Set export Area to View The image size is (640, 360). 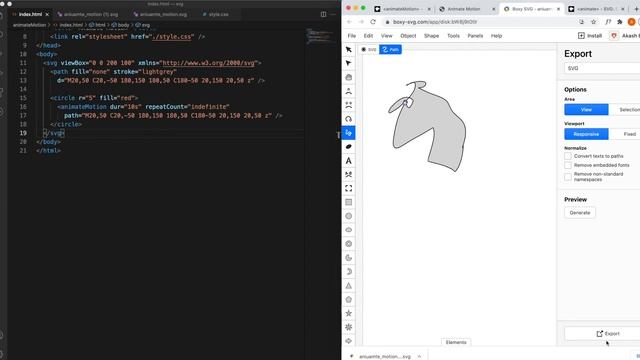[x=586, y=109]
